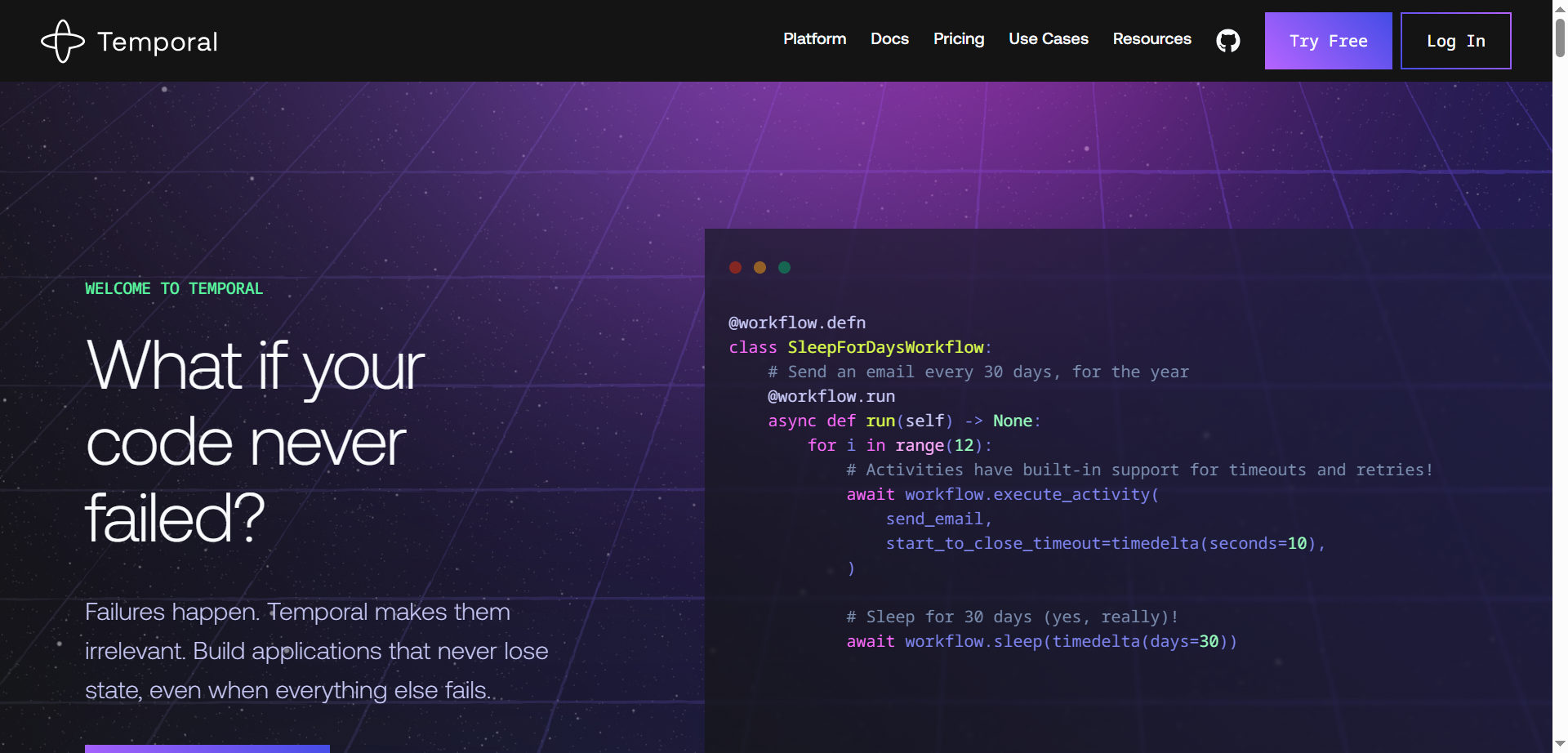Click the '@workflow.run' code line
This screenshot has height=753, width=1568.
tap(831, 396)
